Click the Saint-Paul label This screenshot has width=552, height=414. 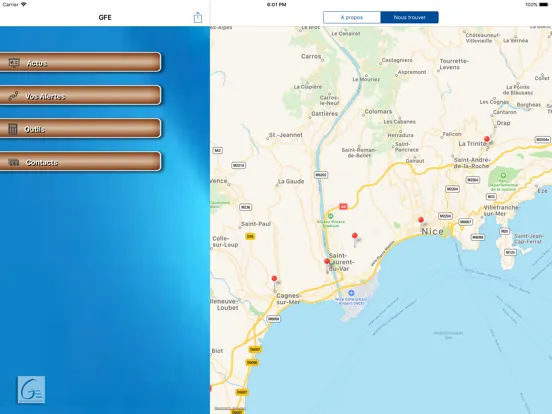click(256, 224)
